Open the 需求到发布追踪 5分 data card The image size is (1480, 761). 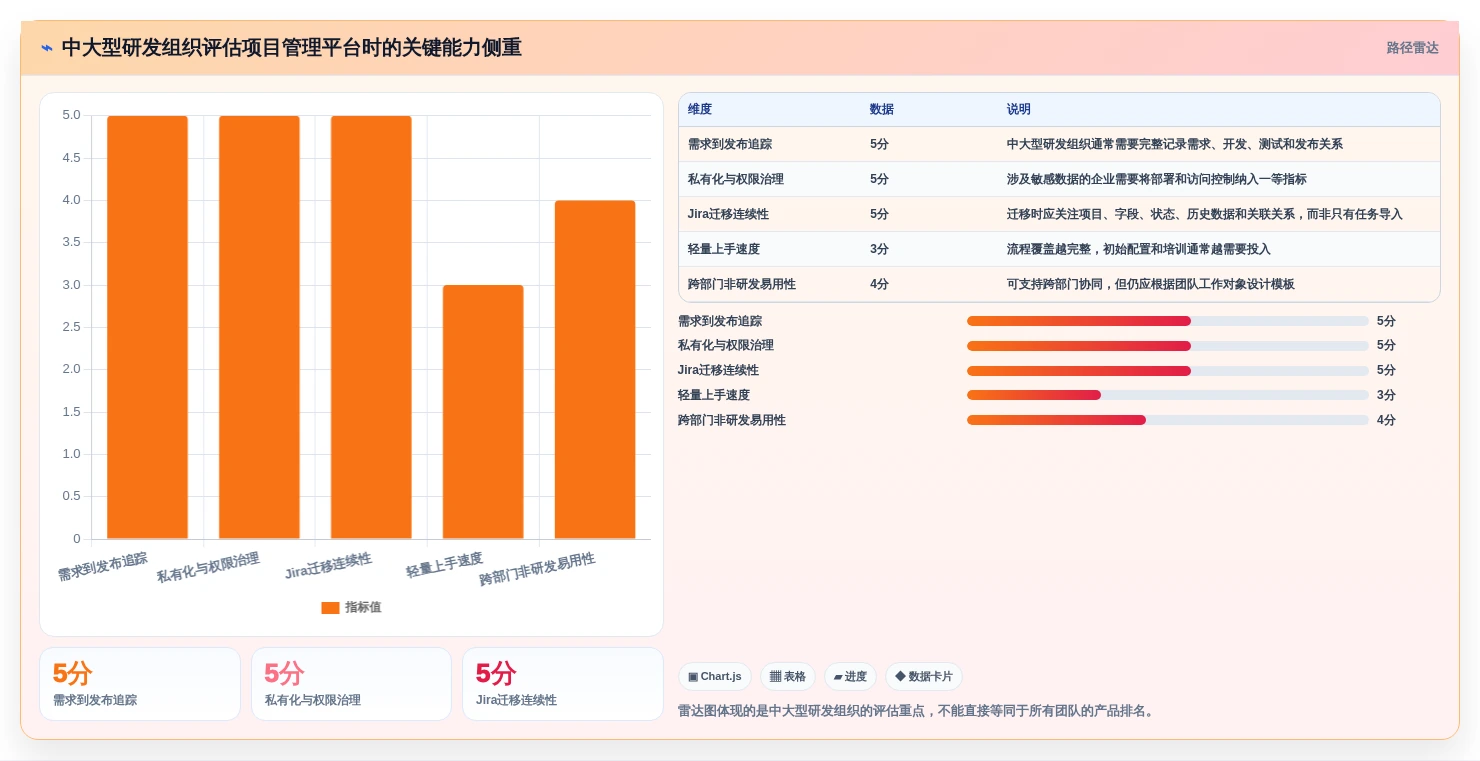pos(140,684)
